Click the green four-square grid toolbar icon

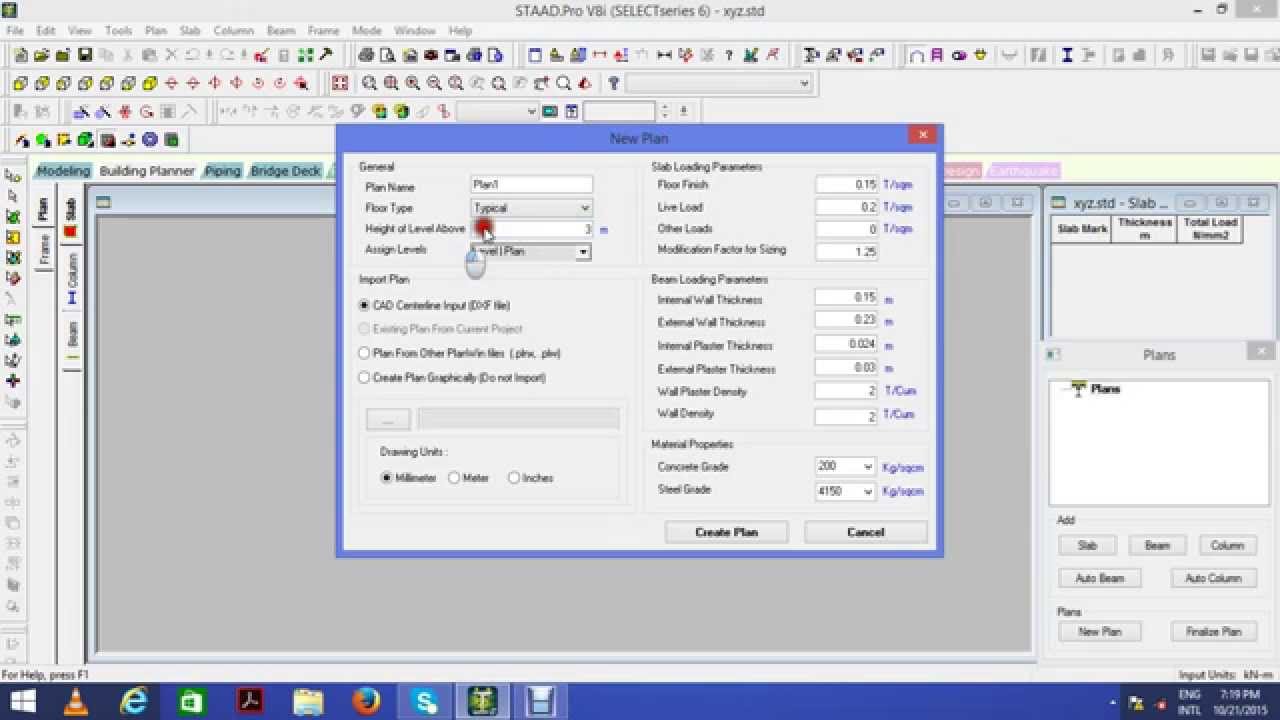pos(305,55)
